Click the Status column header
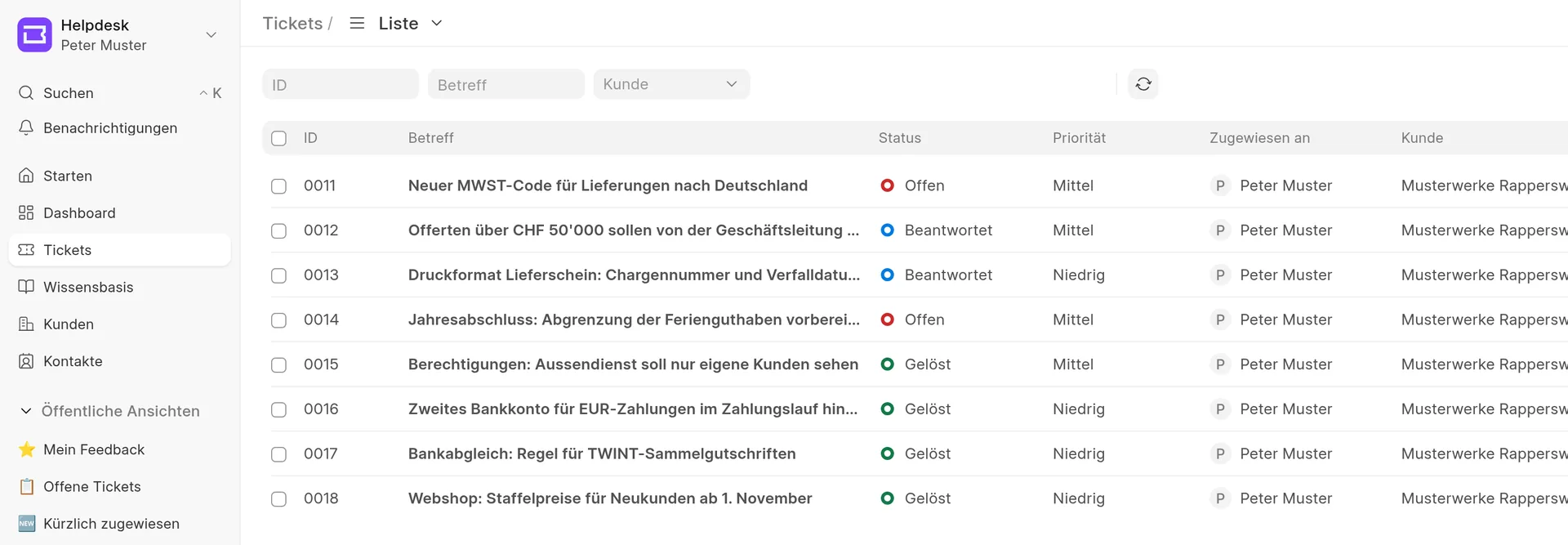Screen dimensions: 1568x545 tap(900, 138)
